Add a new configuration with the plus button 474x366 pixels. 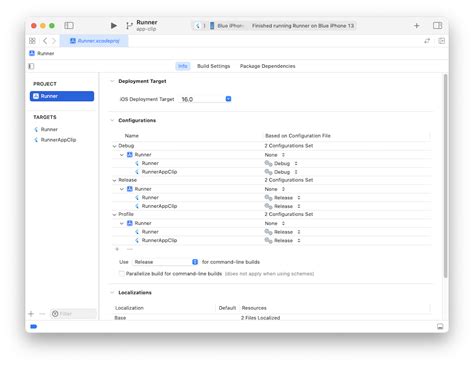(x=117, y=249)
